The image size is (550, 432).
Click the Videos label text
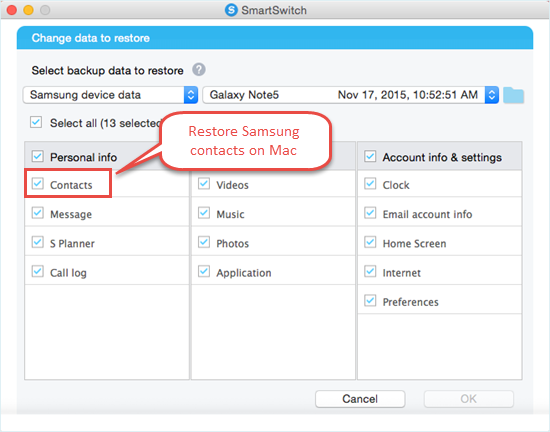point(233,185)
